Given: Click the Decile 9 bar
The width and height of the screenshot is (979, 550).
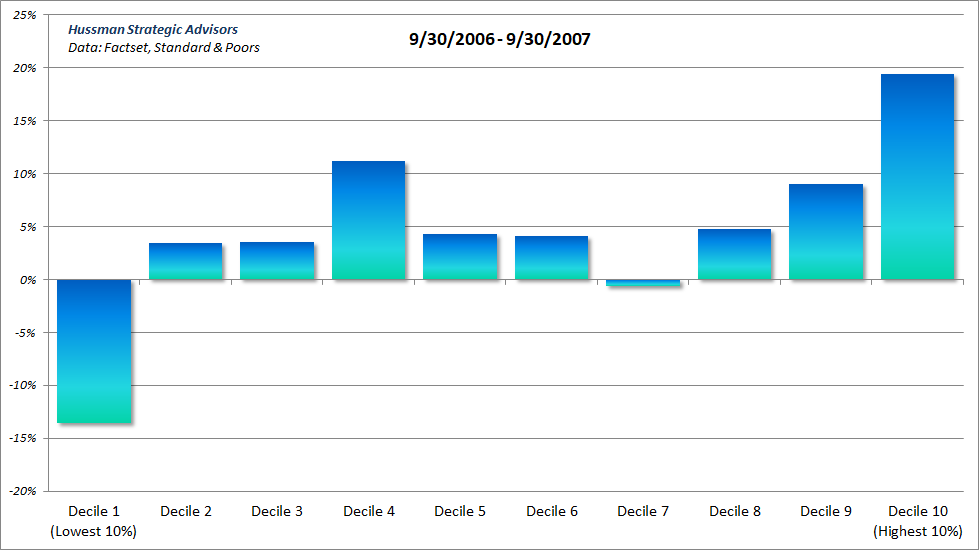Looking at the screenshot, I should click(x=826, y=232).
